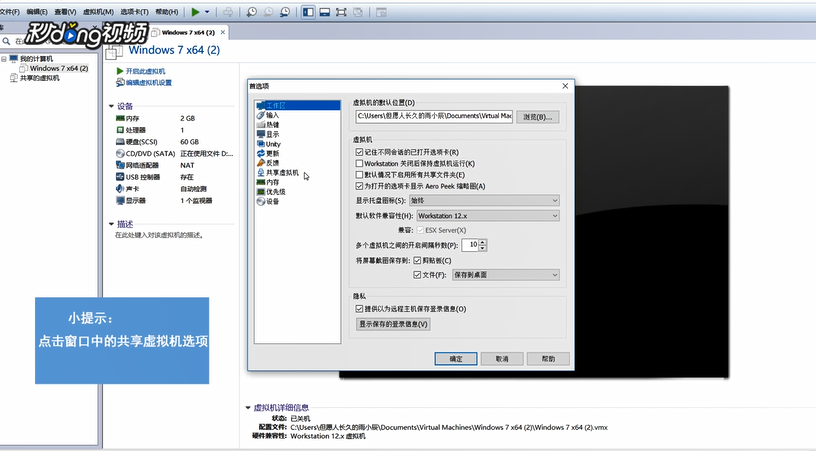Viewport: 816px width, 451px height.
Task: Click 显示保存的登录信息(V) button
Action: click(393, 324)
